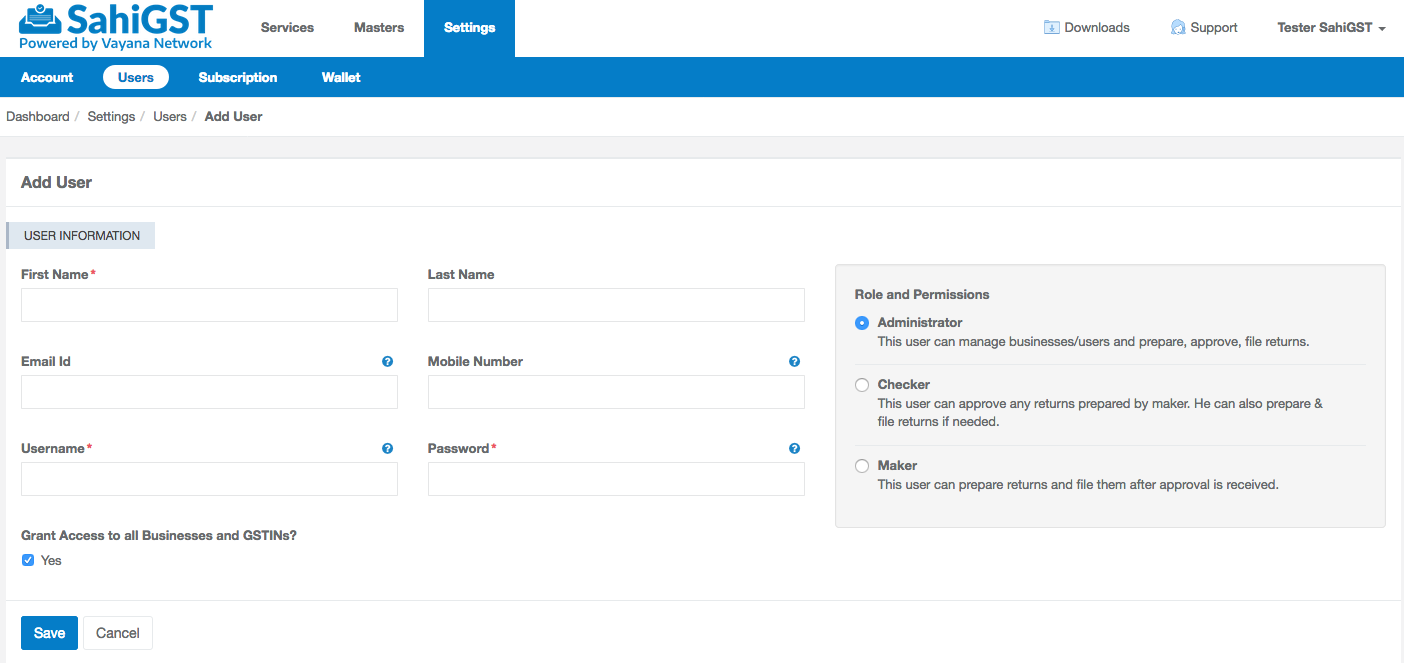Open the Tester SahiGST account dropdown
This screenshot has width=1404, height=663.
(1331, 28)
